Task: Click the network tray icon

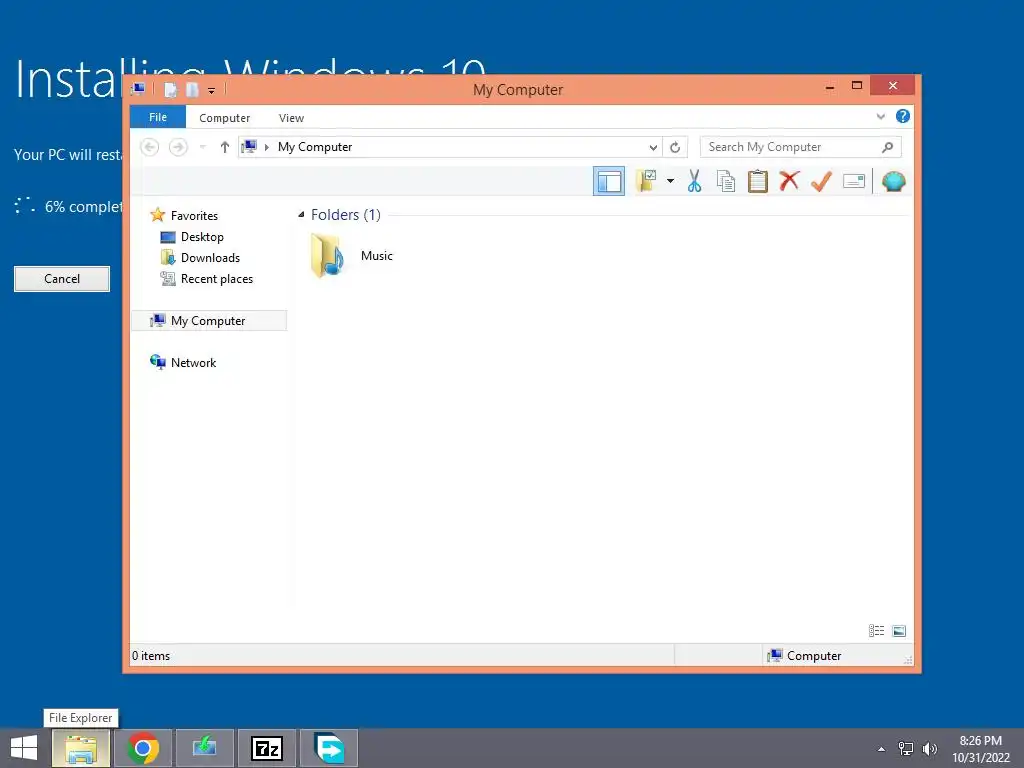Action: 906,748
